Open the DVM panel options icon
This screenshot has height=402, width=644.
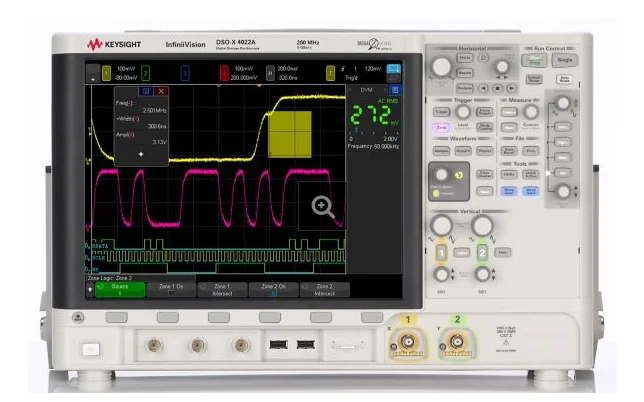(x=395, y=90)
